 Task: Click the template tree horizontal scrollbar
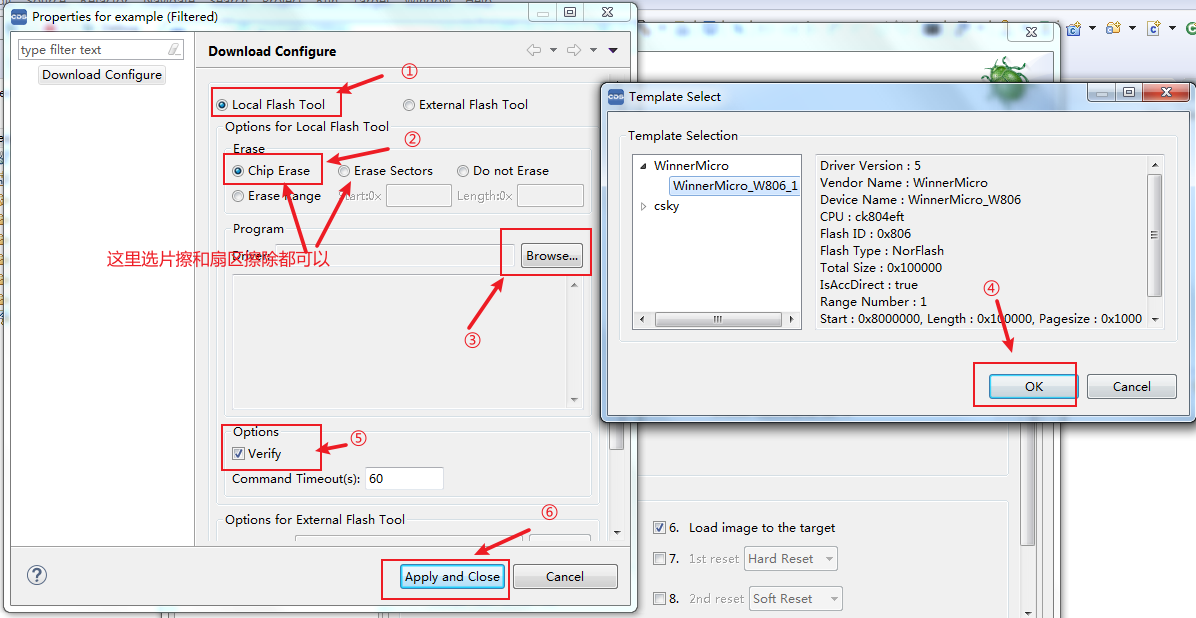[x=717, y=319]
